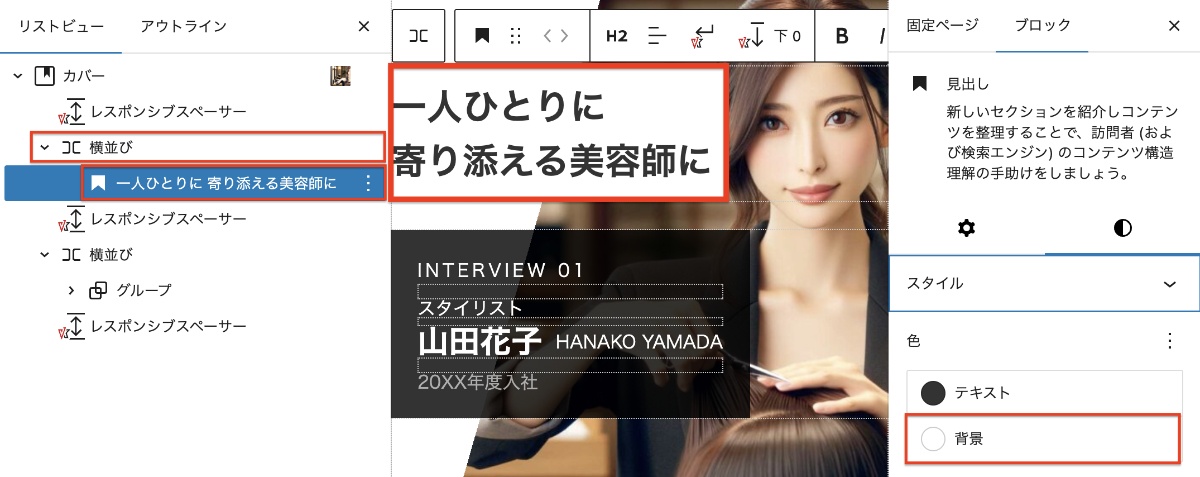1200x477 pixels.
Task: Collapse the カバー block in list view
Action: [18, 76]
